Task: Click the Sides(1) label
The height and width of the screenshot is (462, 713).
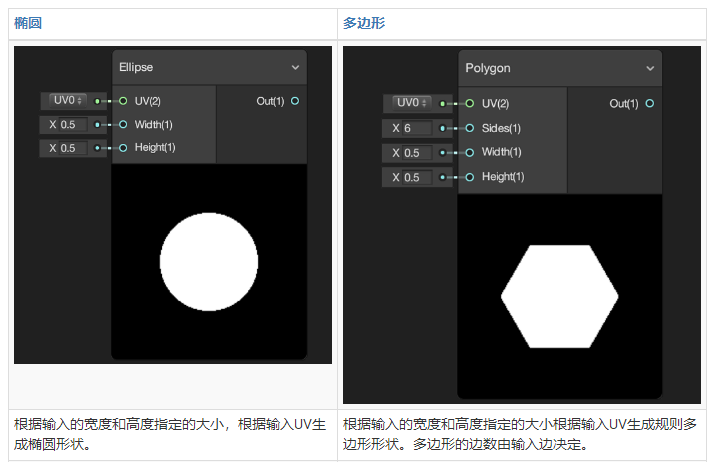Action: tap(501, 128)
